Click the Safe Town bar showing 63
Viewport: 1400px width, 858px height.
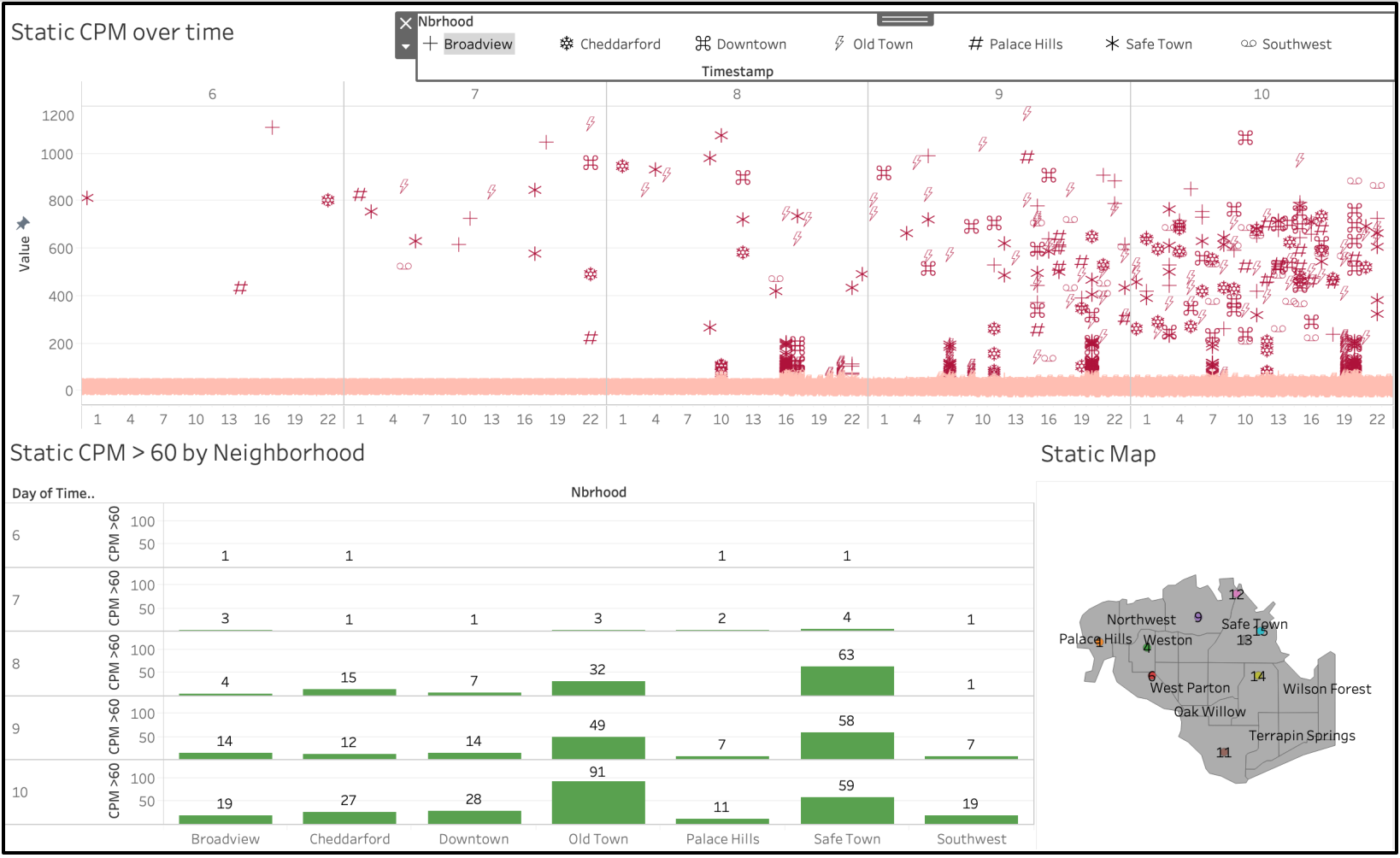pyautogui.click(x=847, y=681)
